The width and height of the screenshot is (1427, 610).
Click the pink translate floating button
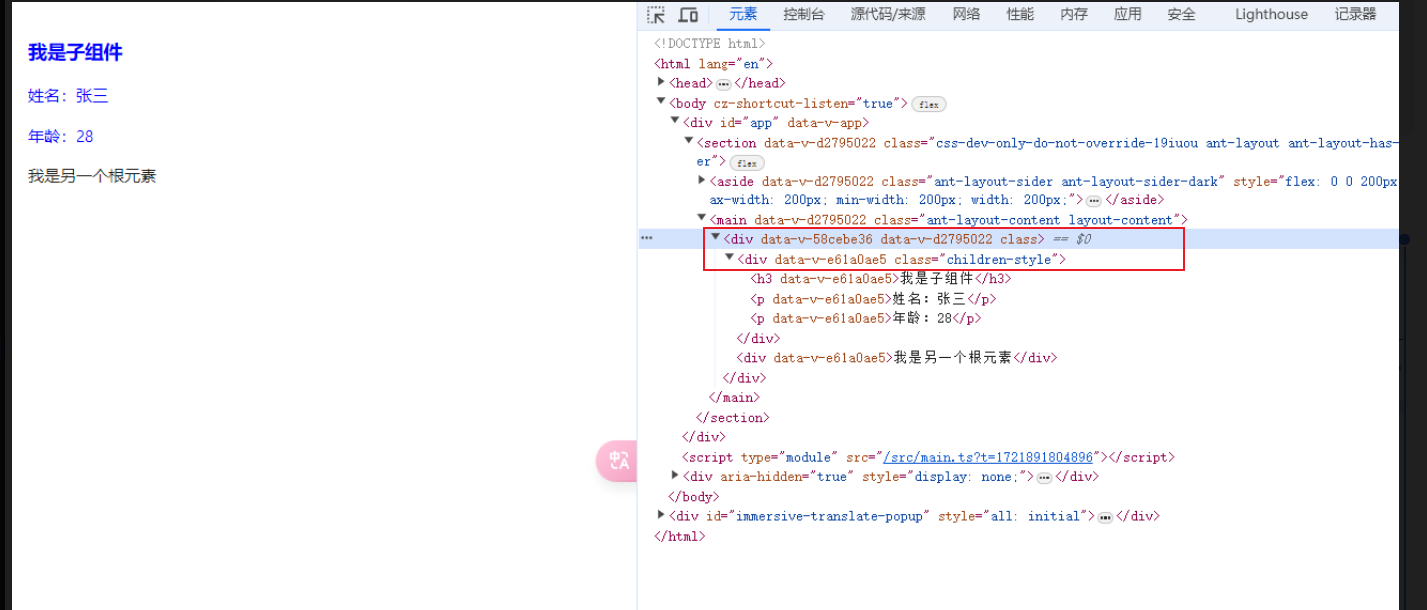pyautogui.click(x=616, y=460)
